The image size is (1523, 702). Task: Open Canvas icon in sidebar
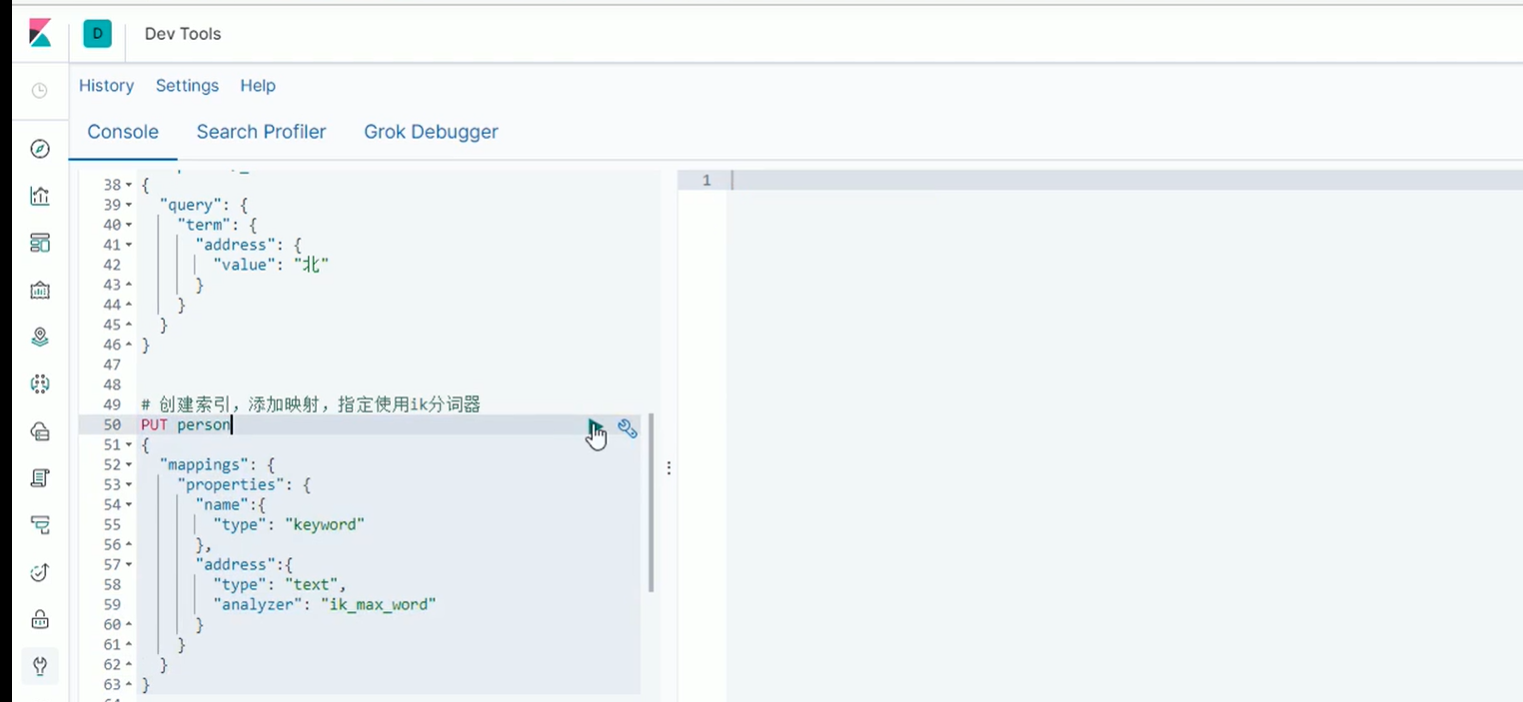[x=40, y=290]
